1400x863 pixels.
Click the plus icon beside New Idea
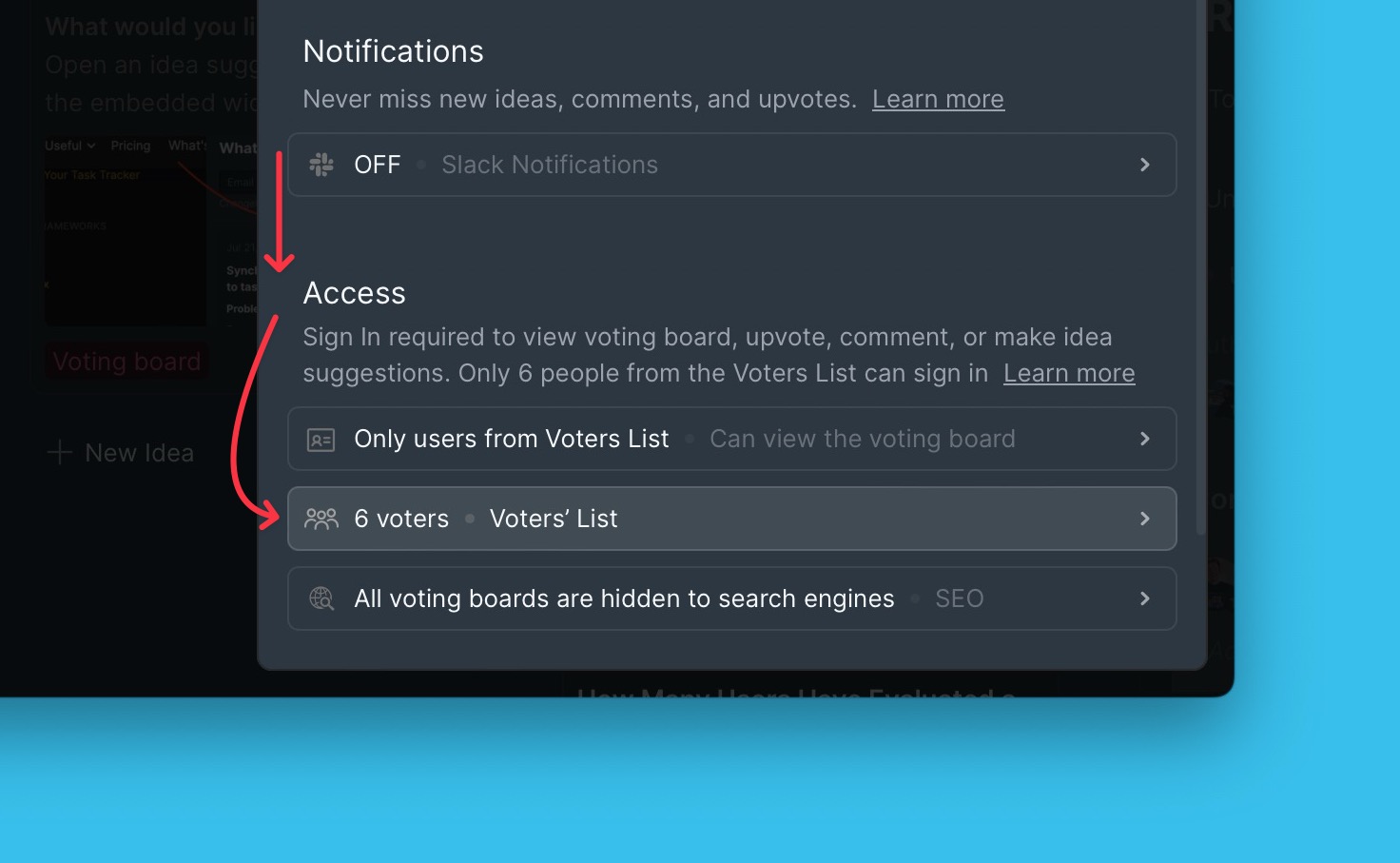[60, 453]
